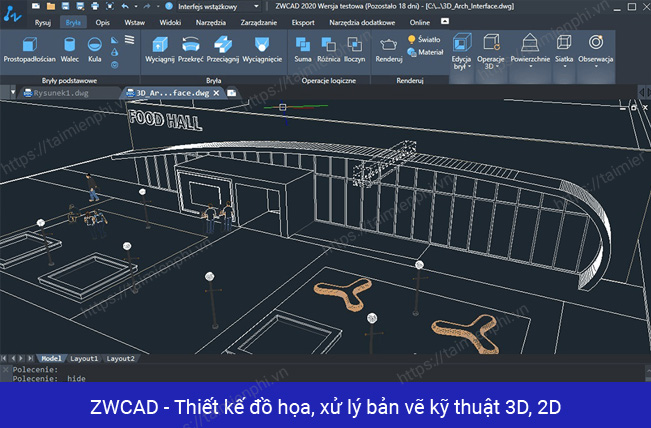Open the Online ribbon tab
651x428 pixels.
click(420, 22)
